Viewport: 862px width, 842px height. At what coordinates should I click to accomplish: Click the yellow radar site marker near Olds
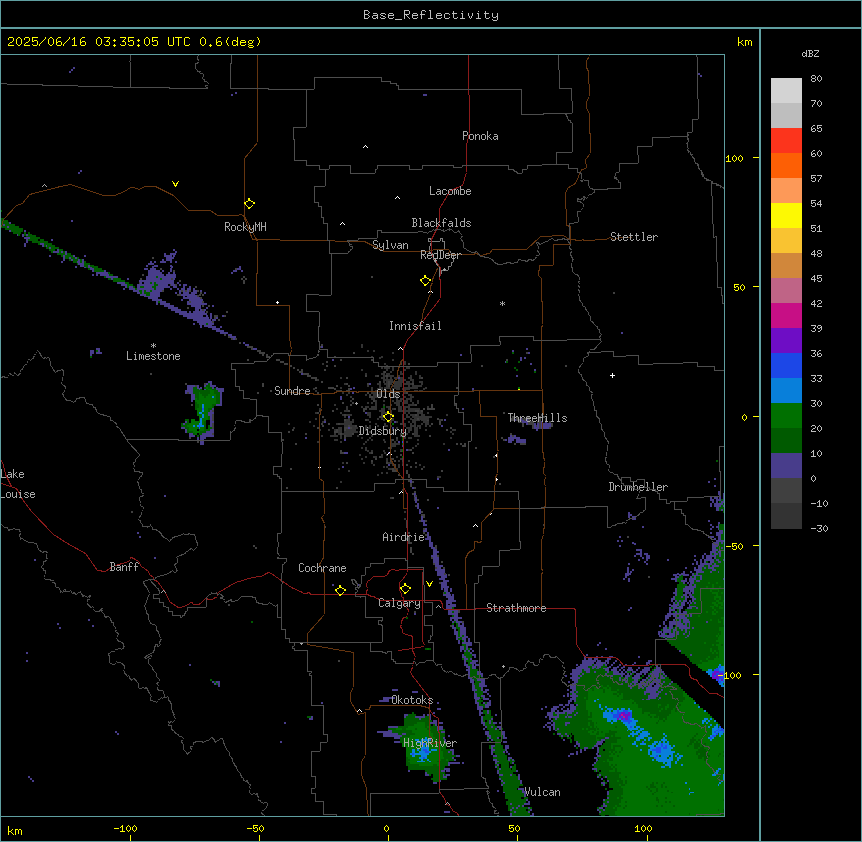388,416
